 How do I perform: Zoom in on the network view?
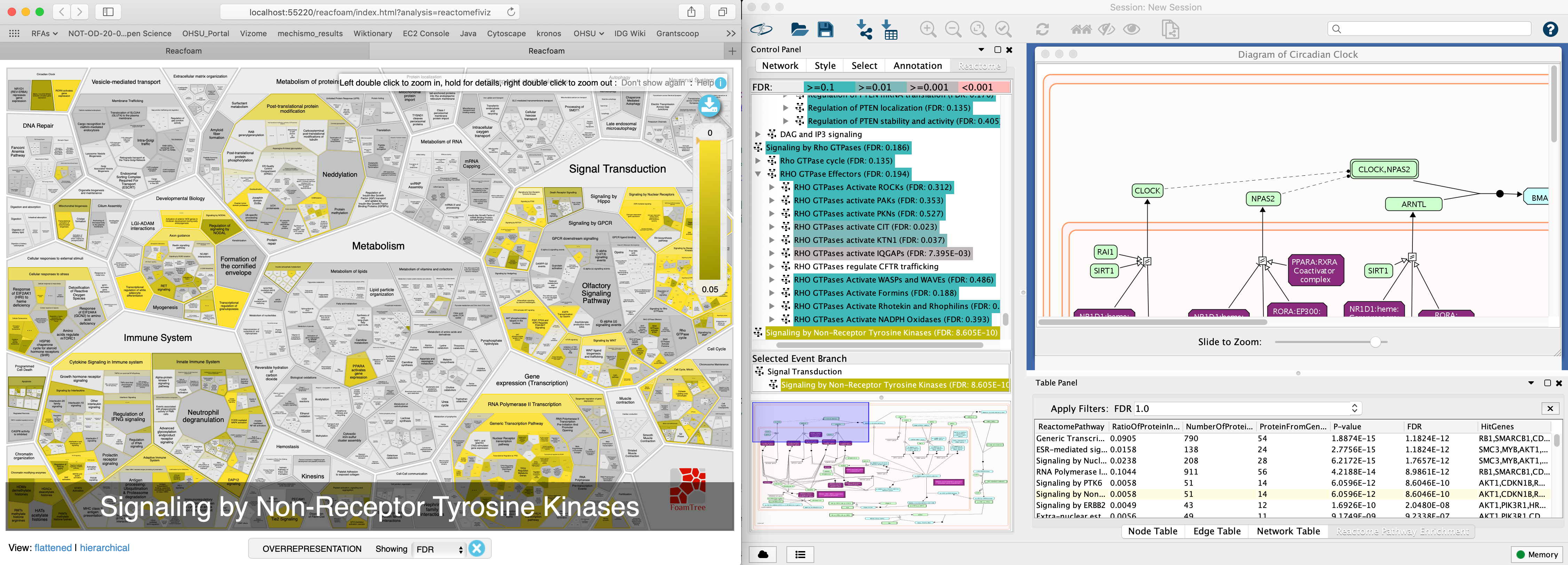point(928,29)
